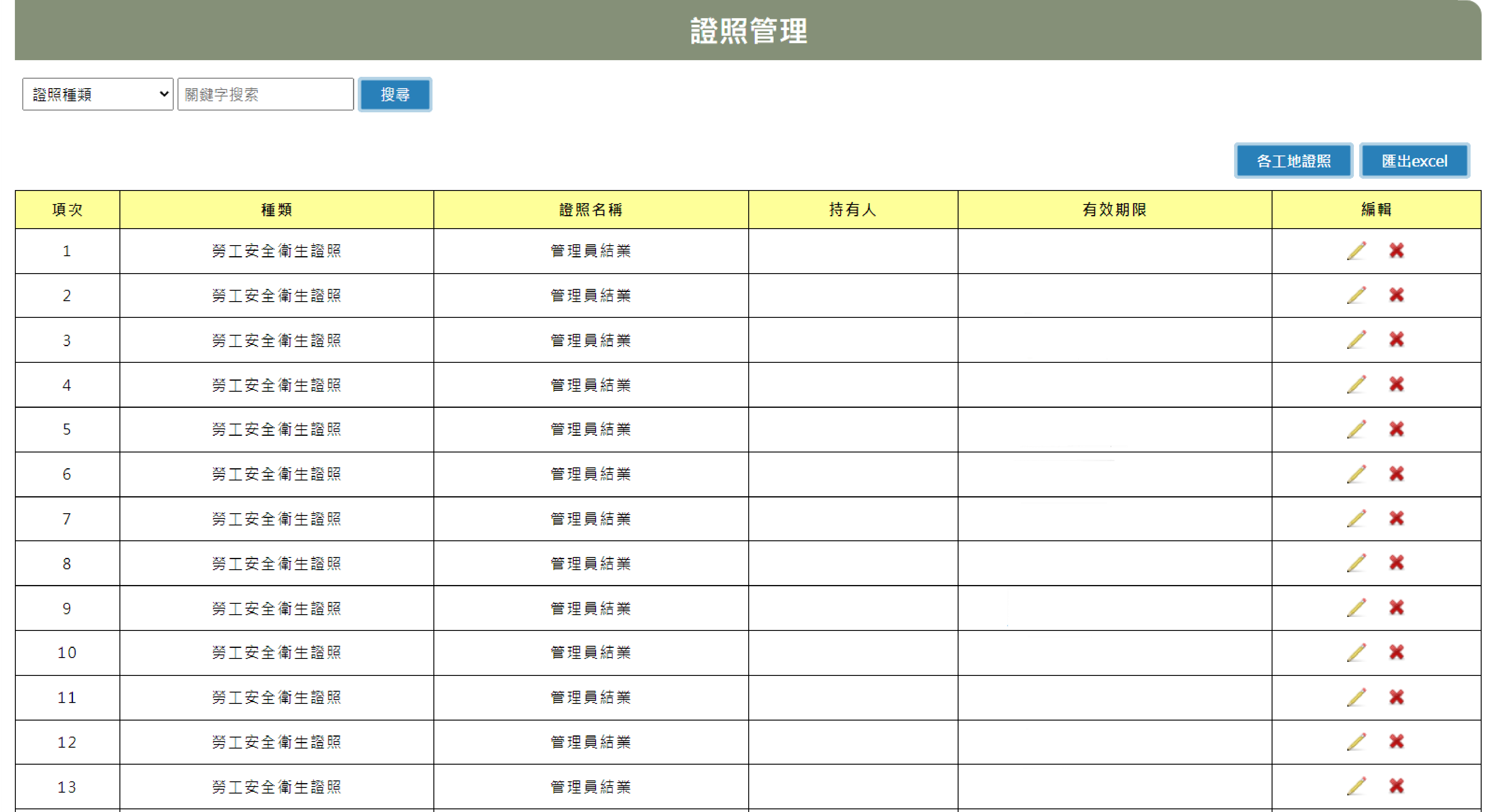The width and height of the screenshot is (1498, 812).
Task: Delete row 10 using the red X
Action: pyautogui.click(x=1396, y=653)
